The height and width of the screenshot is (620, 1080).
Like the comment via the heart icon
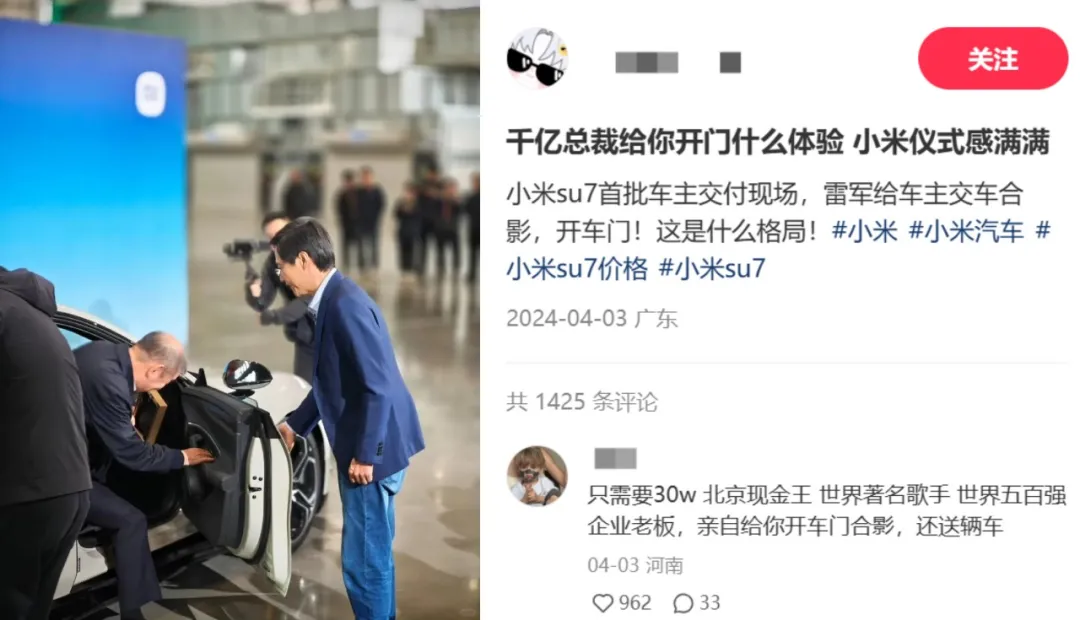coord(603,603)
